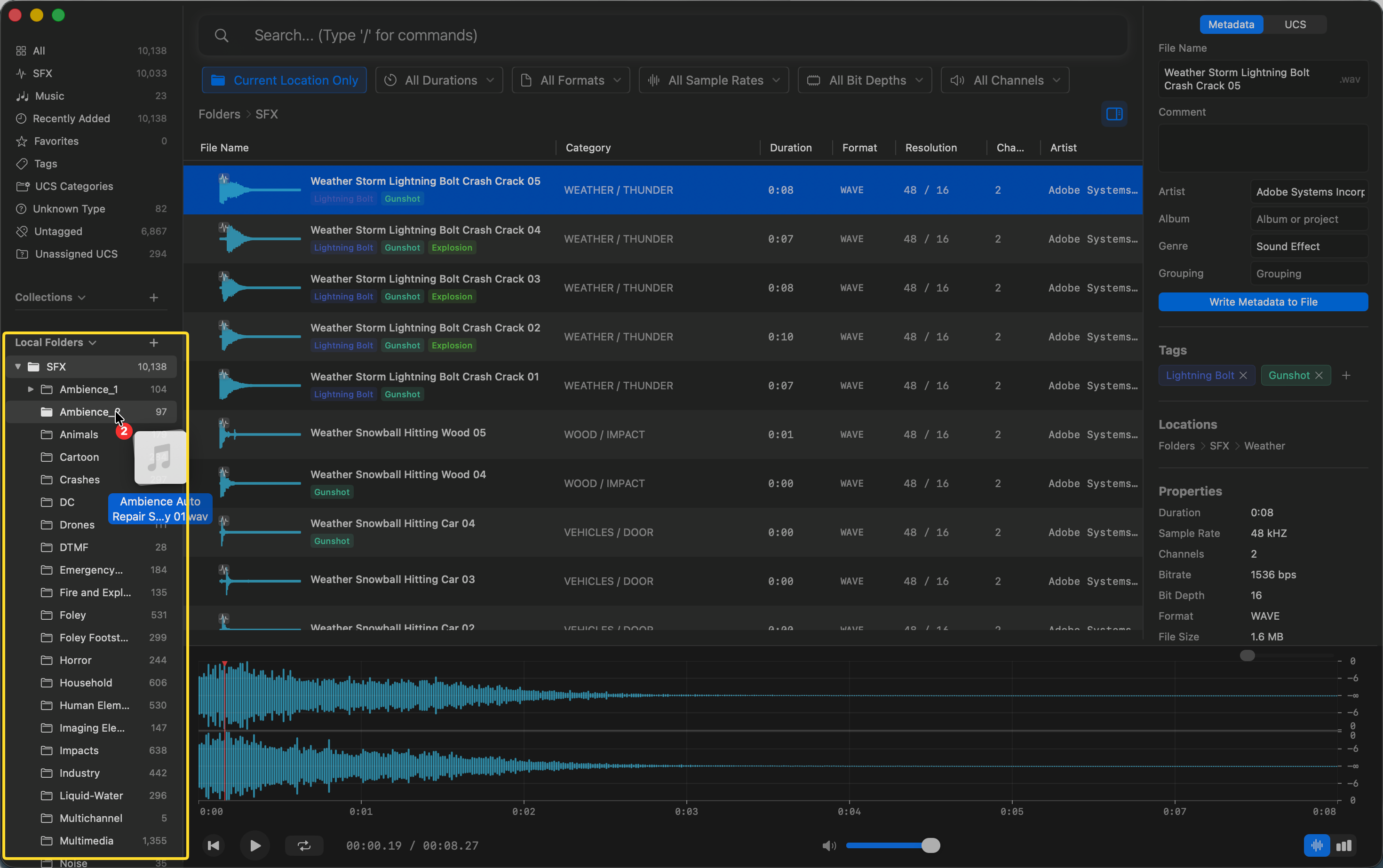Add a new collection
1383x868 pixels.
154,297
